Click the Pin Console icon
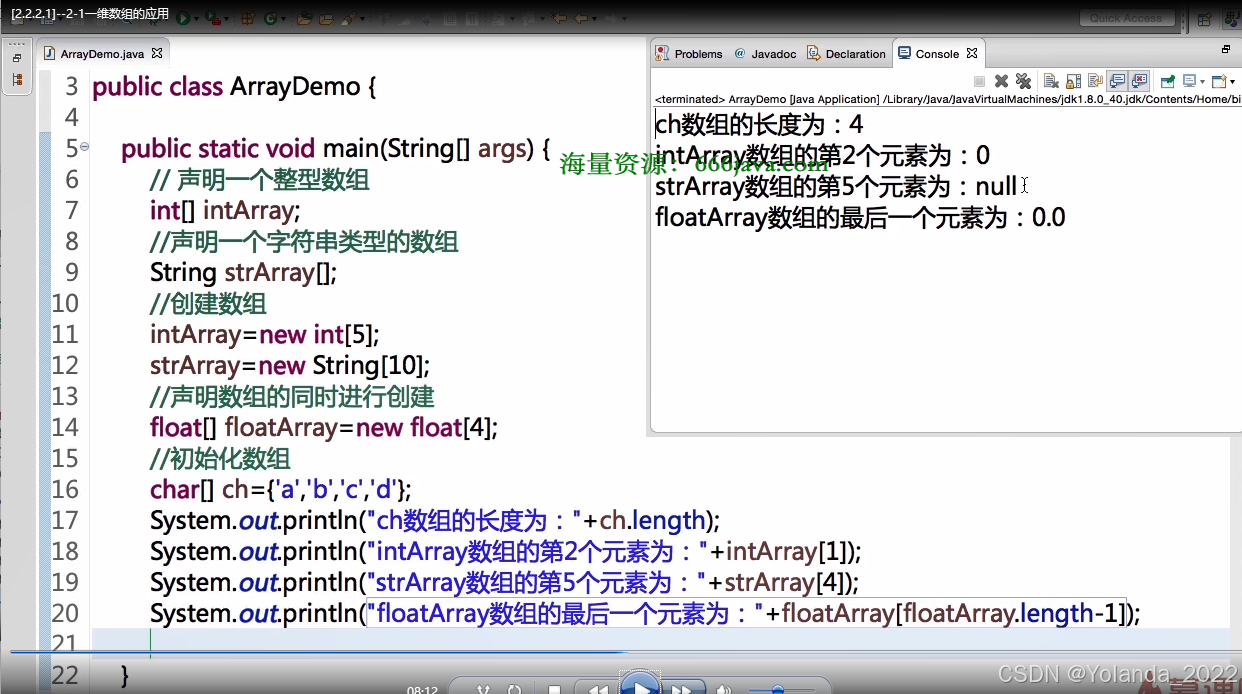The width and height of the screenshot is (1242, 694). tap(1167, 82)
